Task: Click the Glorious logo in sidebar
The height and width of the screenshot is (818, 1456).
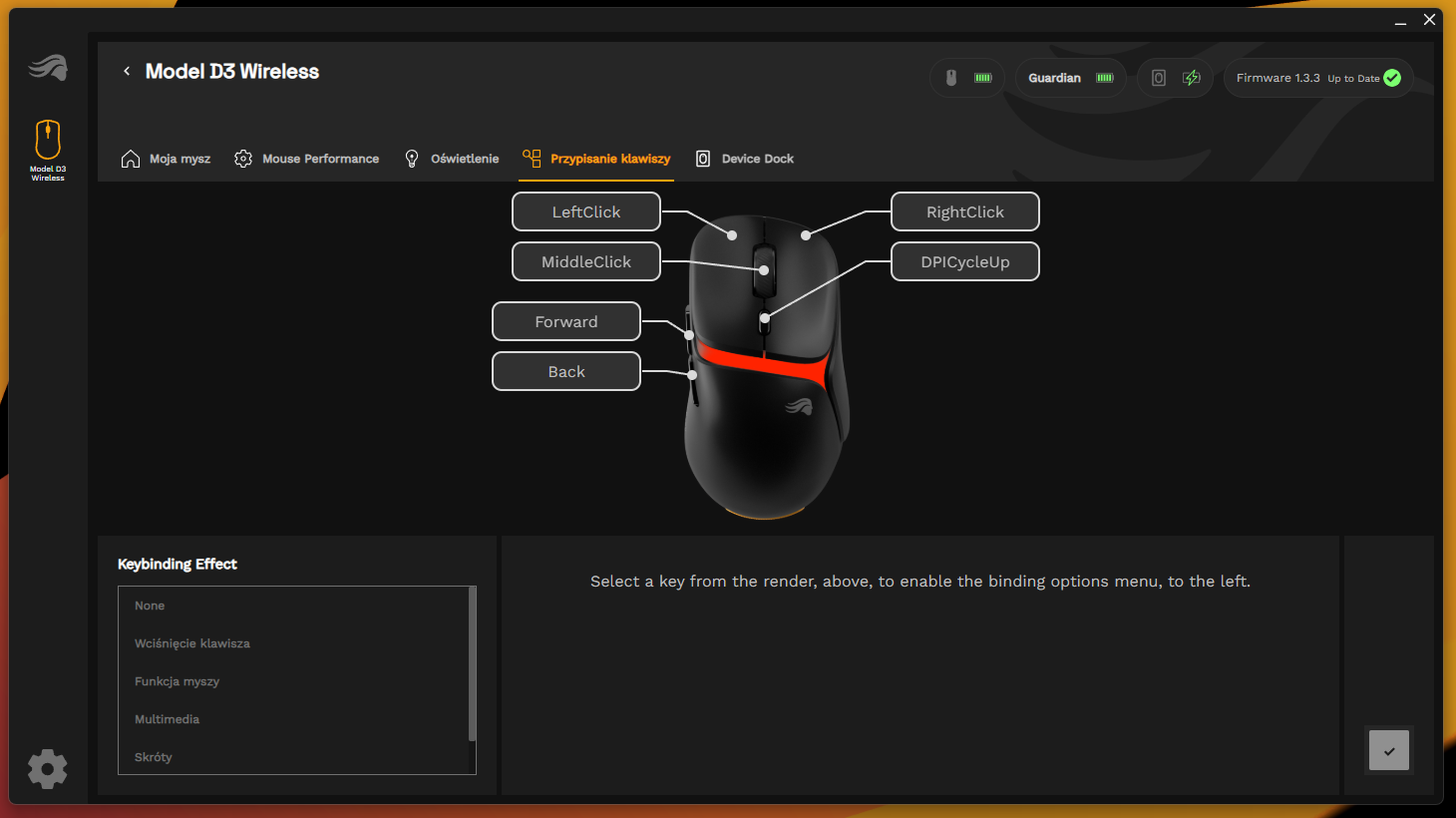Action: point(48,68)
